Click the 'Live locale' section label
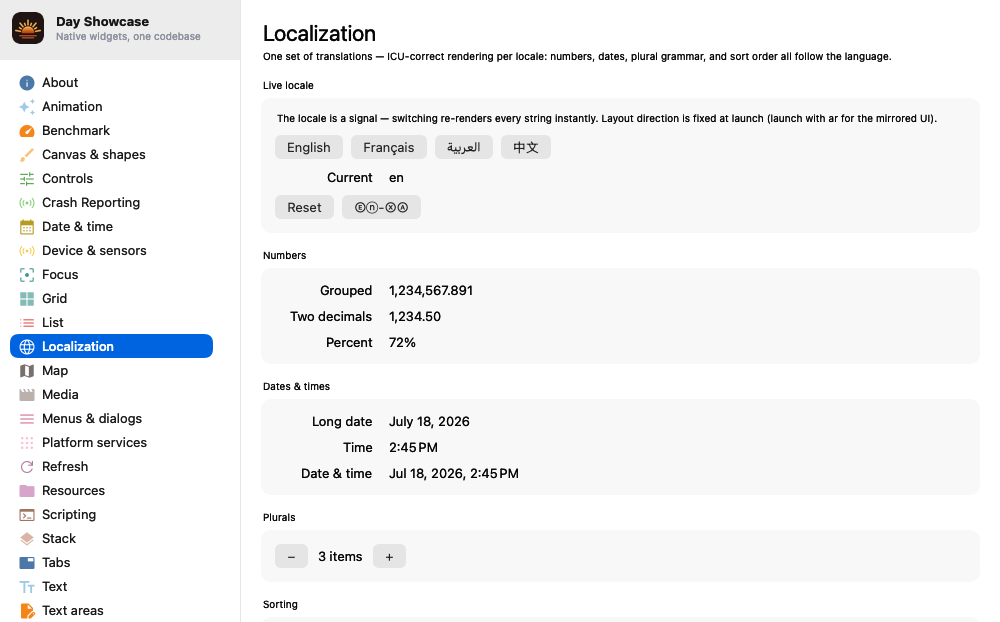The width and height of the screenshot is (1000, 622). point(288,85)
